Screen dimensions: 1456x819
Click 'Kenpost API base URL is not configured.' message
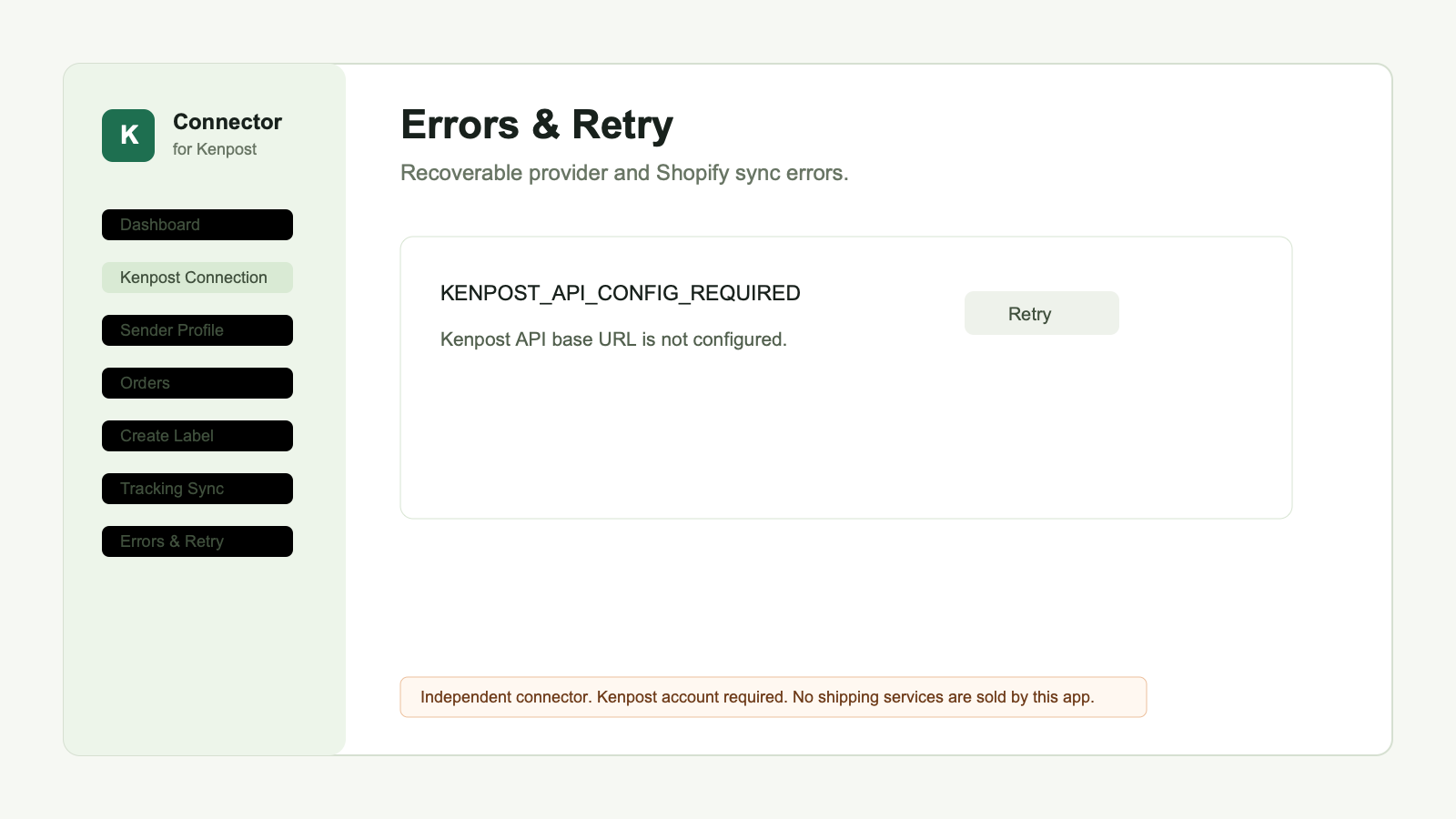(x=613, y=339)
